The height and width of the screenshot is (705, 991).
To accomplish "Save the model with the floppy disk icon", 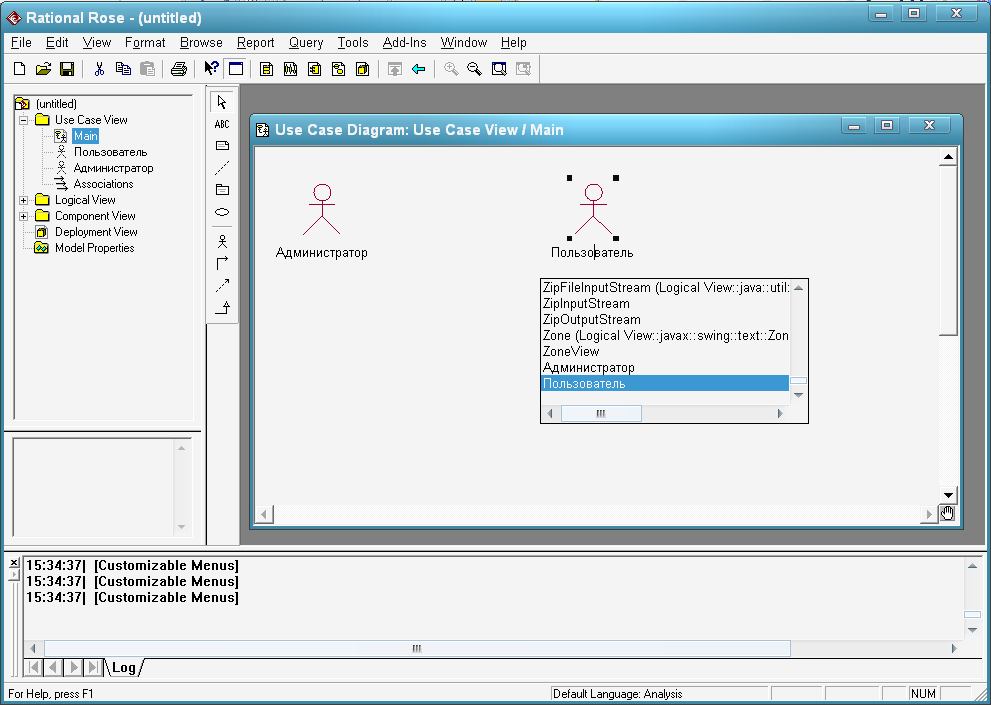I will [x=66, y=69].
